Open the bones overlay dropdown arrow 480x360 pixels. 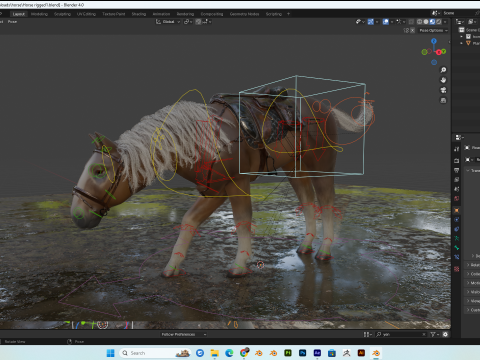pos(404,22)
